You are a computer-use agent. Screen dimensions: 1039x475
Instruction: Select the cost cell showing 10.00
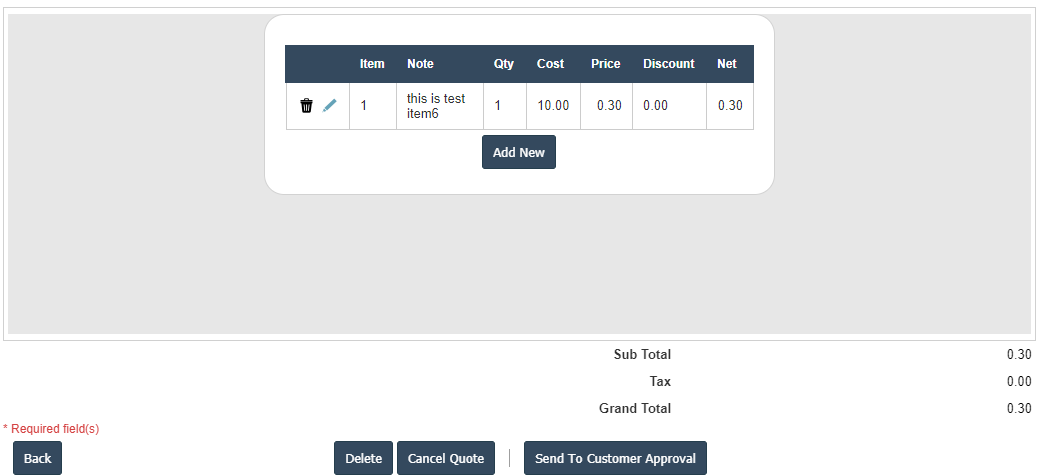click(x=553, y=106)
